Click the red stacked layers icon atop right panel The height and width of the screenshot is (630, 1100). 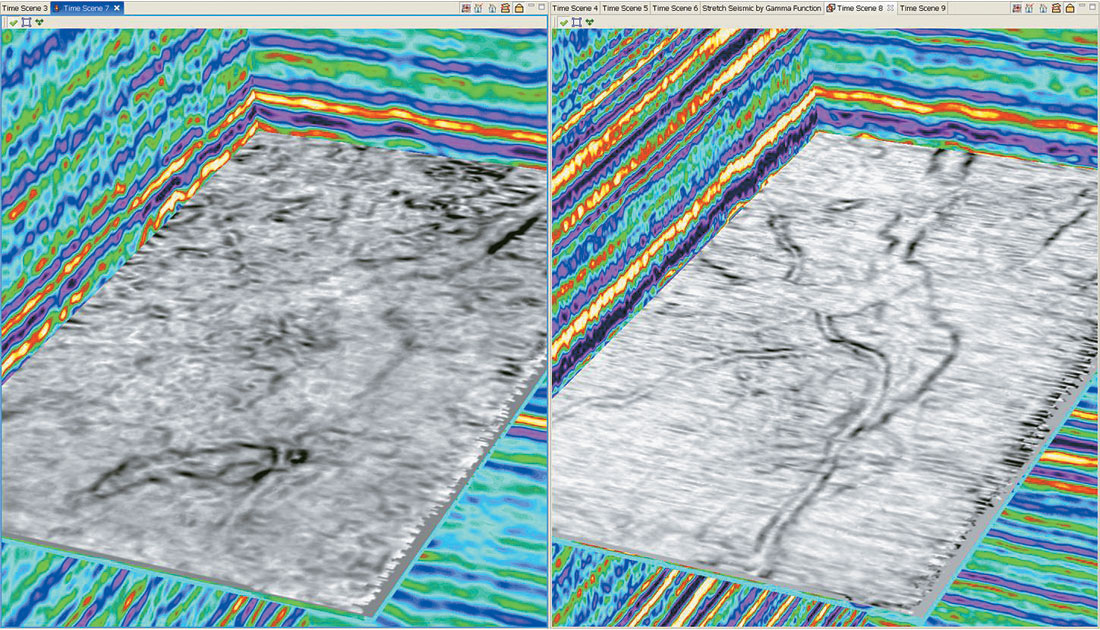click(x=1056, y=8)
